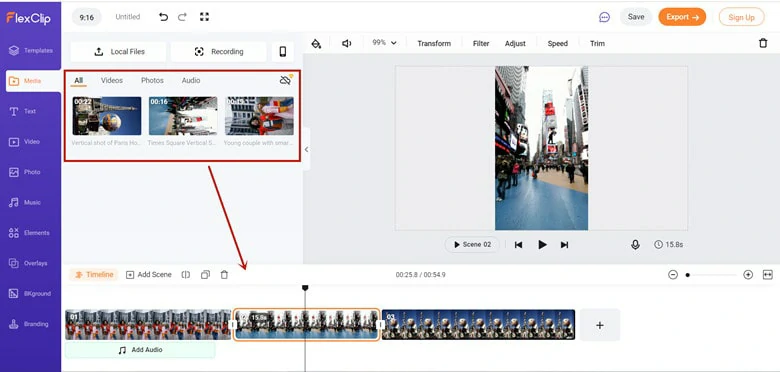Click the Export button

(x=682, y=17)
